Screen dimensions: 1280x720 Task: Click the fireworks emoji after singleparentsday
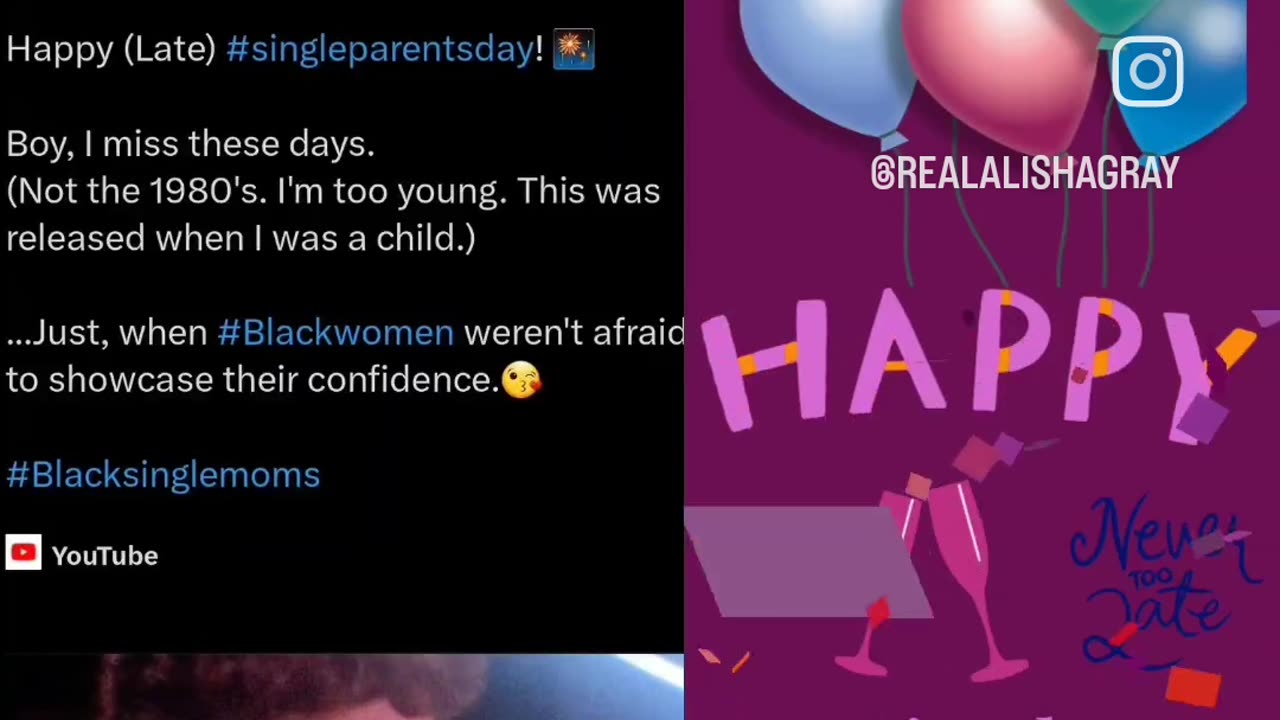(x=574, y=49)
